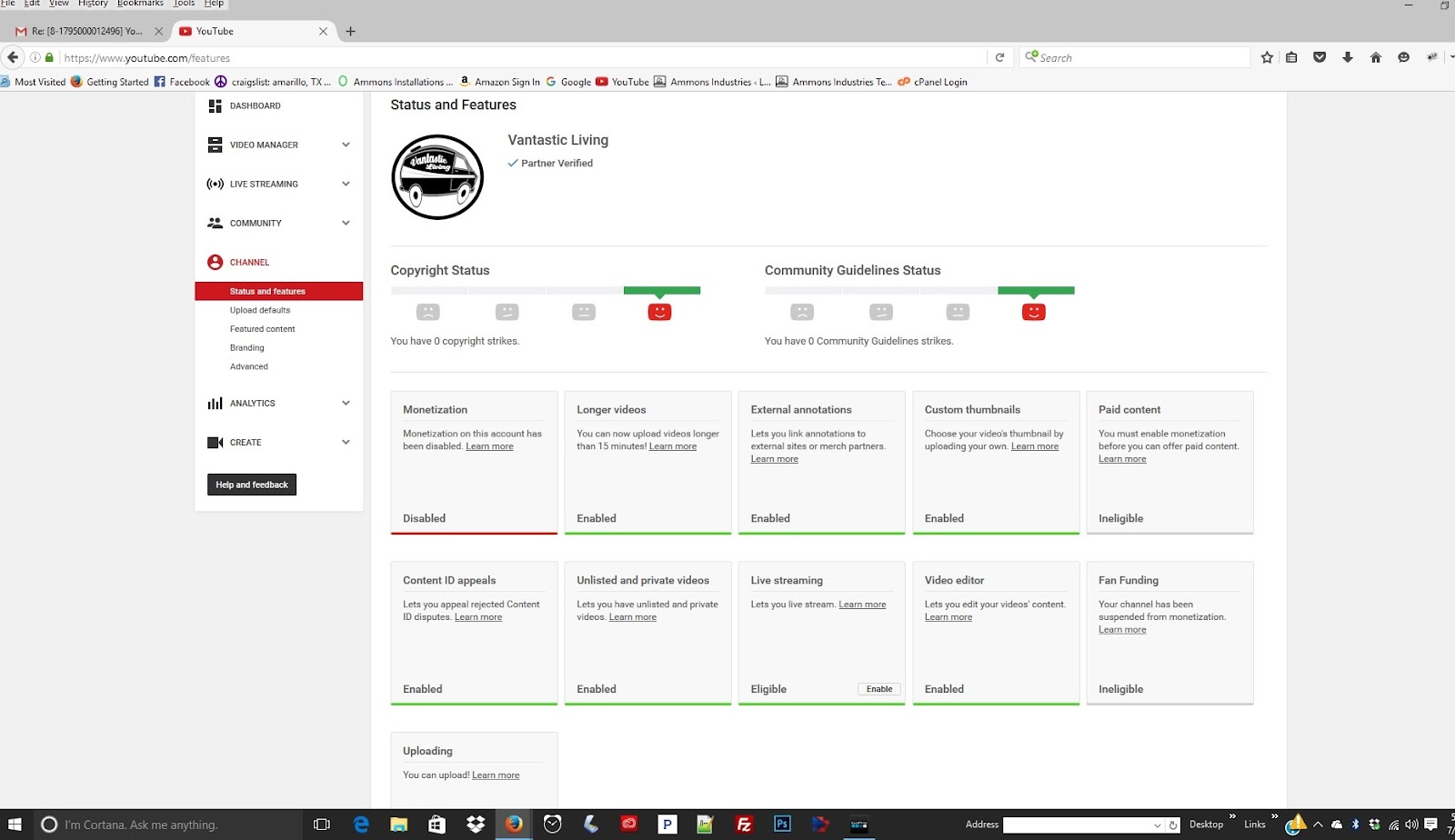Open the Windows Start menu
This screenshot has height=840, width=1455.
[x=15, y=825]
